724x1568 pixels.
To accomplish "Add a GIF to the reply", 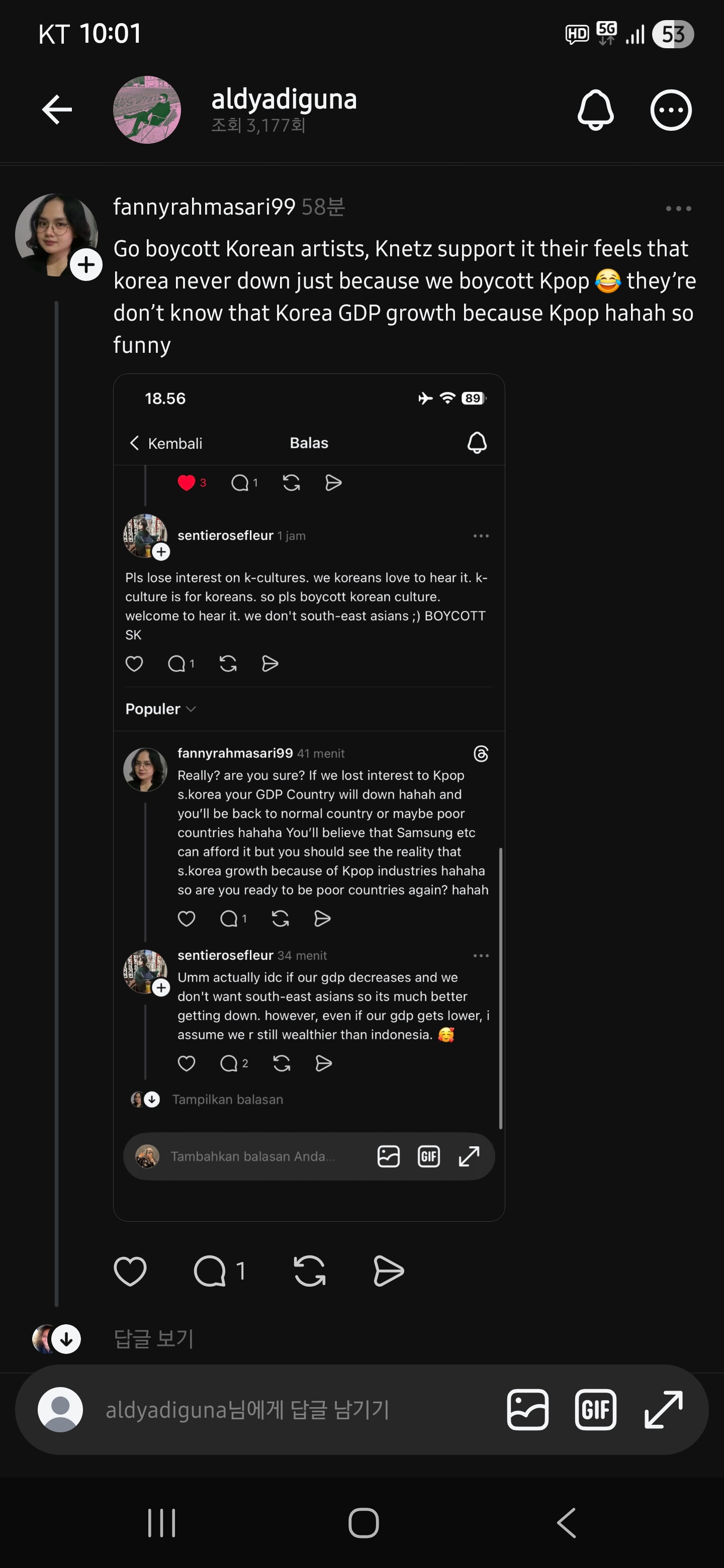I will (x=595, y=1410).
